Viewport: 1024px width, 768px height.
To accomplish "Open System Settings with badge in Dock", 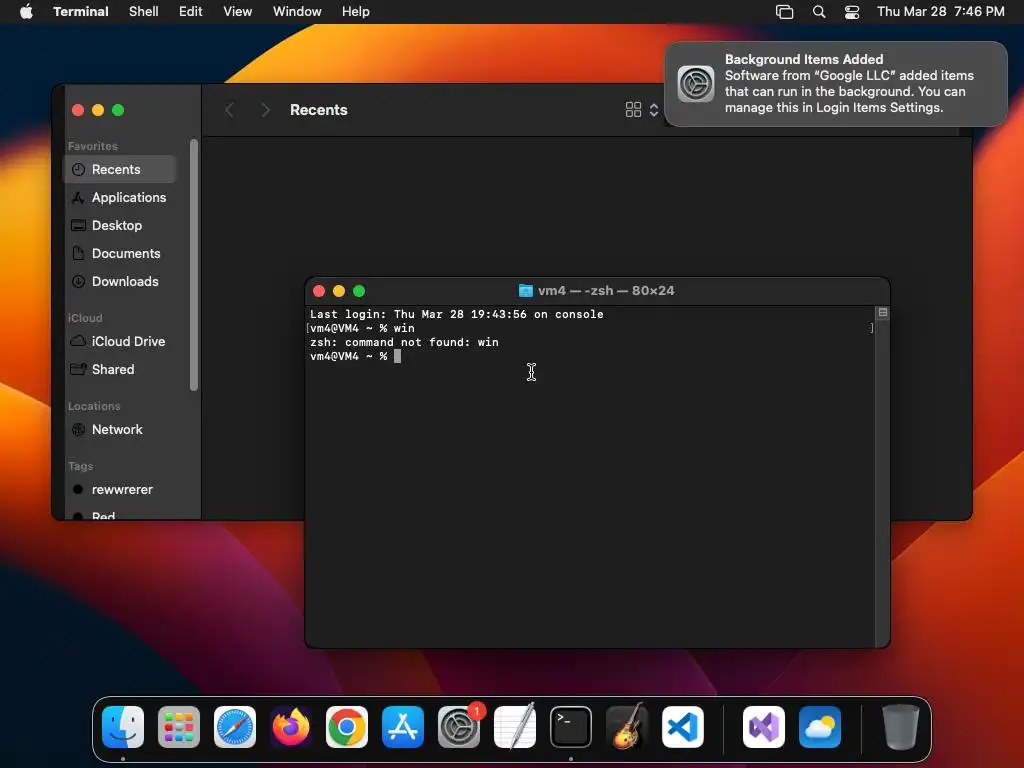I will point(459,727).
